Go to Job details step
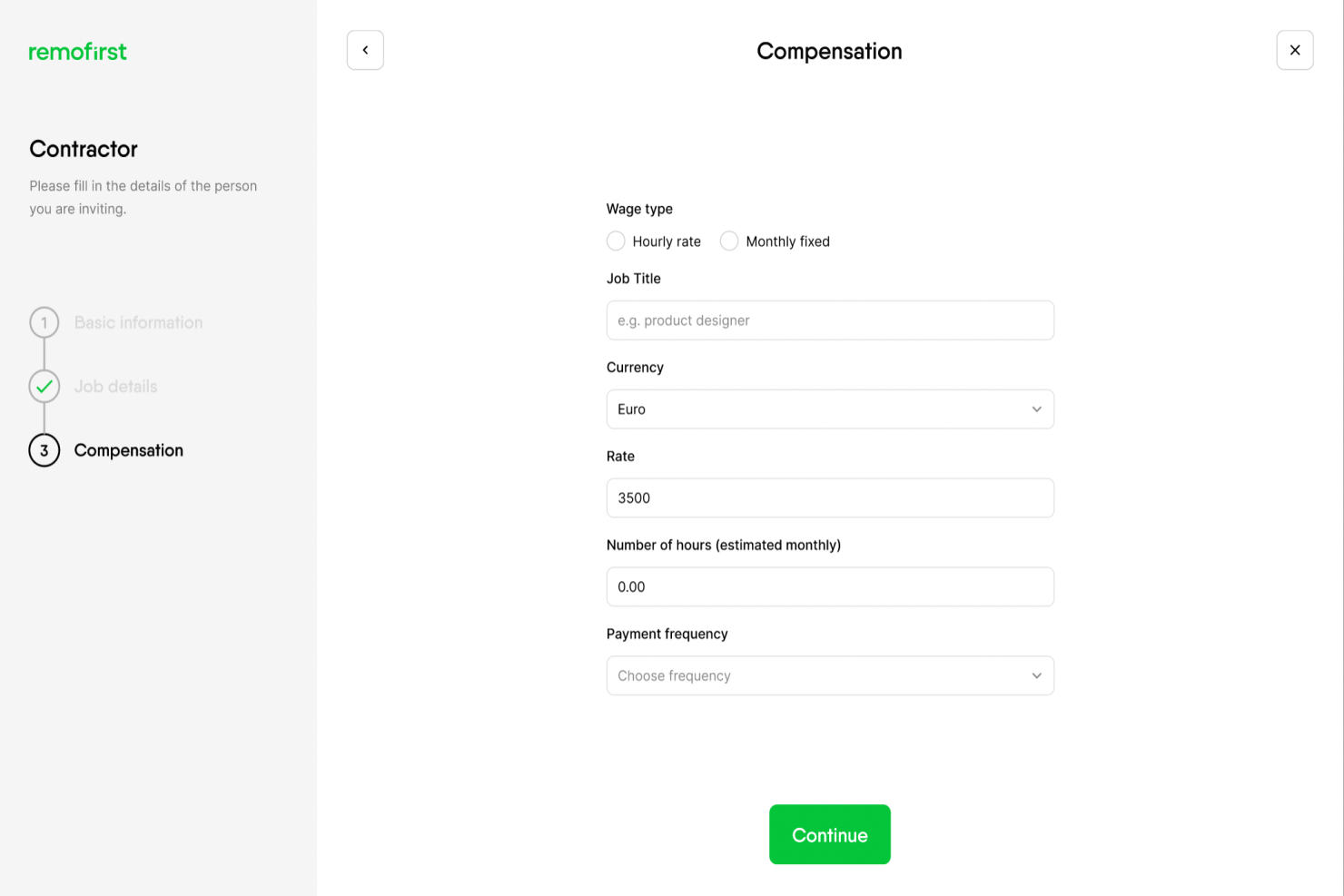The image size is (1344, 896). click(x=115, y=387)
